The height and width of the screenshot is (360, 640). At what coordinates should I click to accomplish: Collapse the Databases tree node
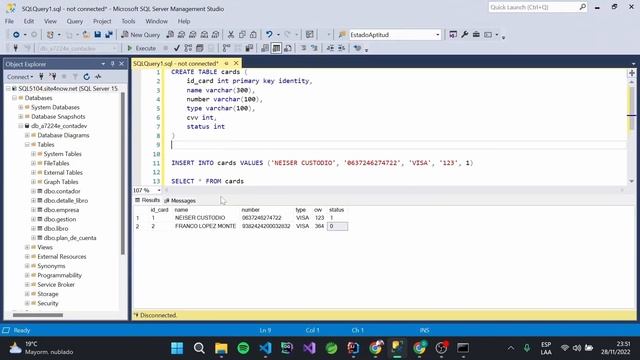[x=15, y=98]
